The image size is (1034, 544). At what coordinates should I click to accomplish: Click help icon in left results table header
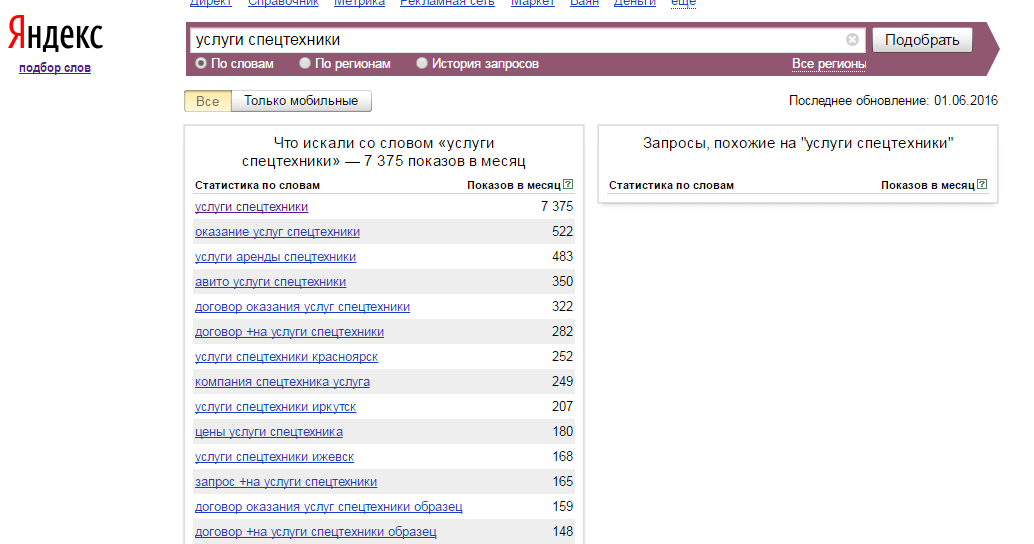(568, 185)
